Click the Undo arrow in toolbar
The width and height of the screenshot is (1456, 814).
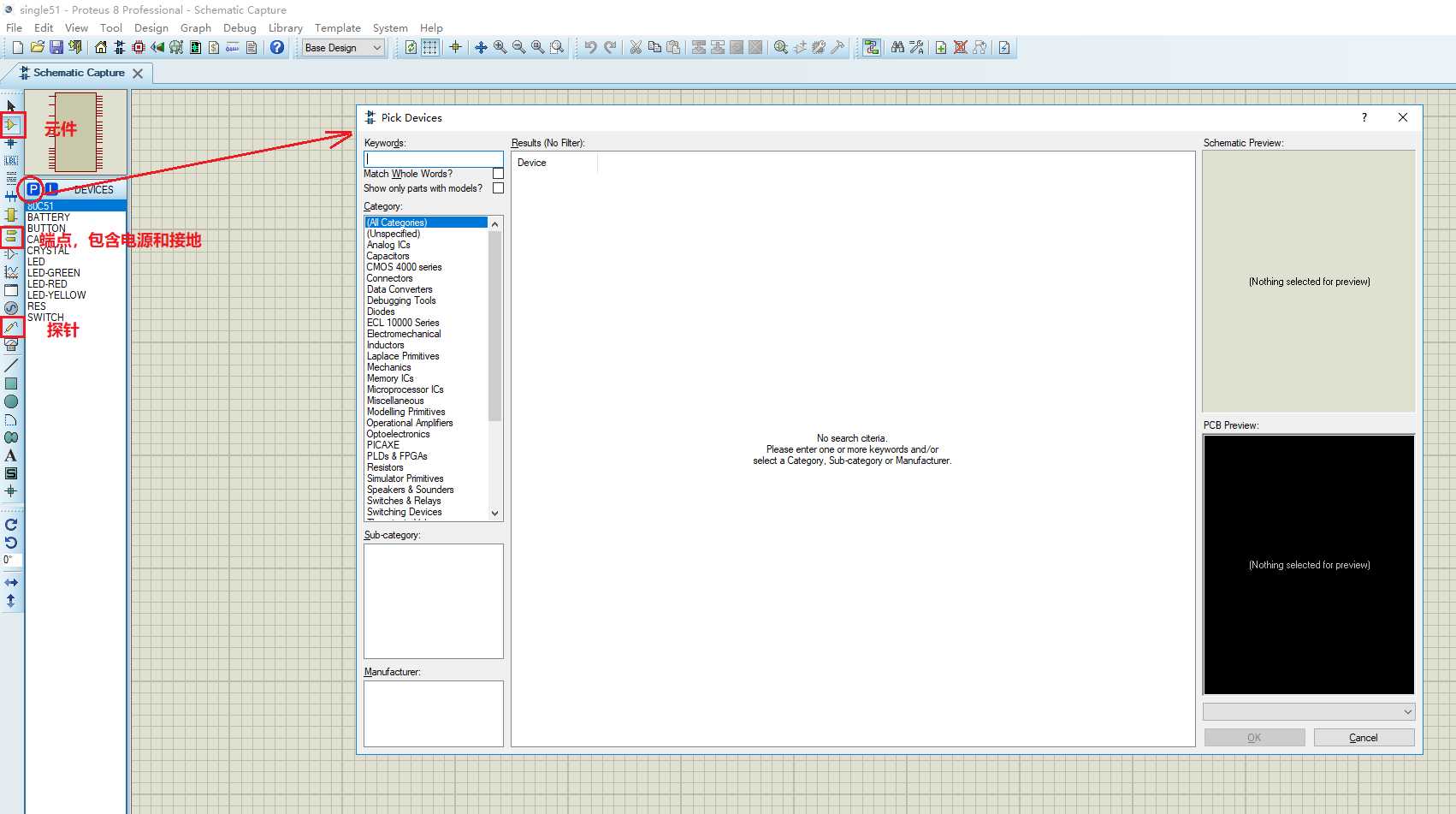pyautogui.click(x=590, y=48)
